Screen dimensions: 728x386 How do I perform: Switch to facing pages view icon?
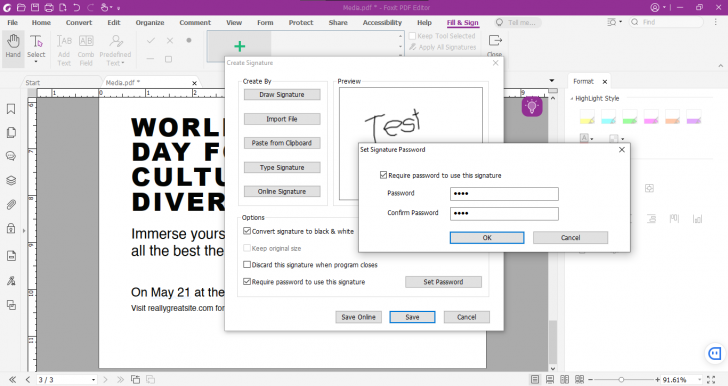click(565, 379)
